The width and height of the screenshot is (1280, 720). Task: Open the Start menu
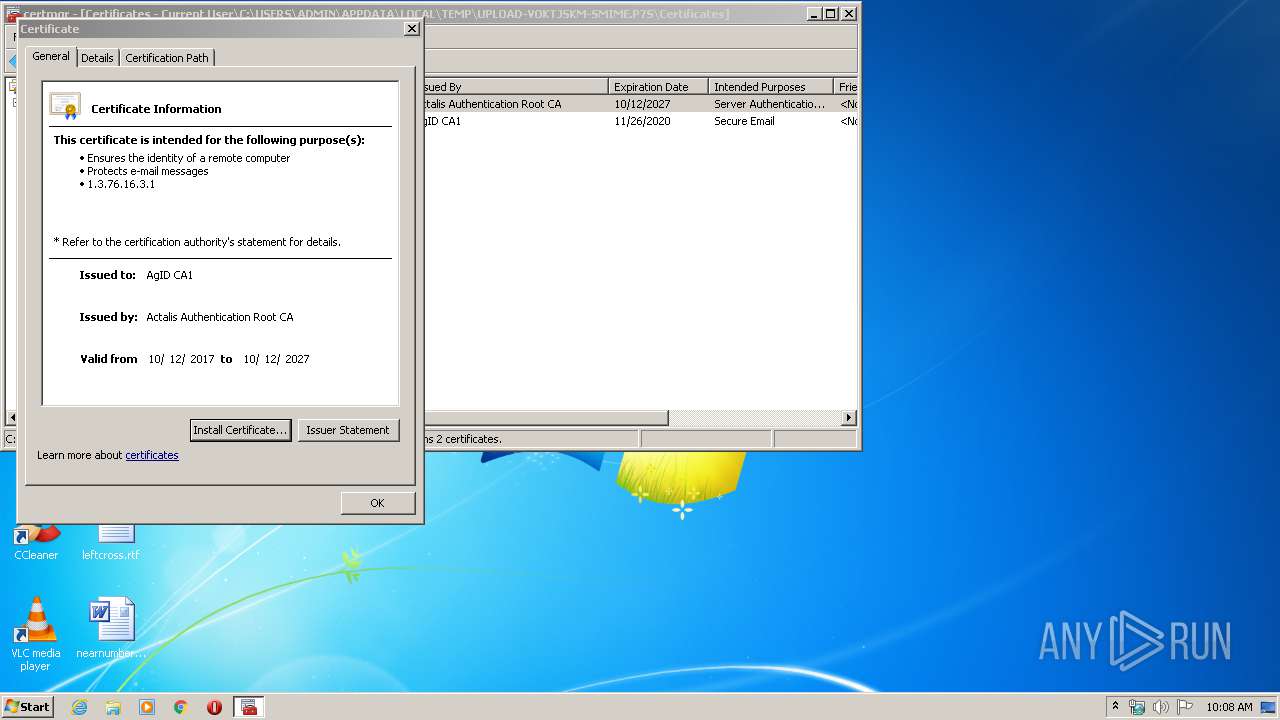pyautogui.click(x=27, y=706)
